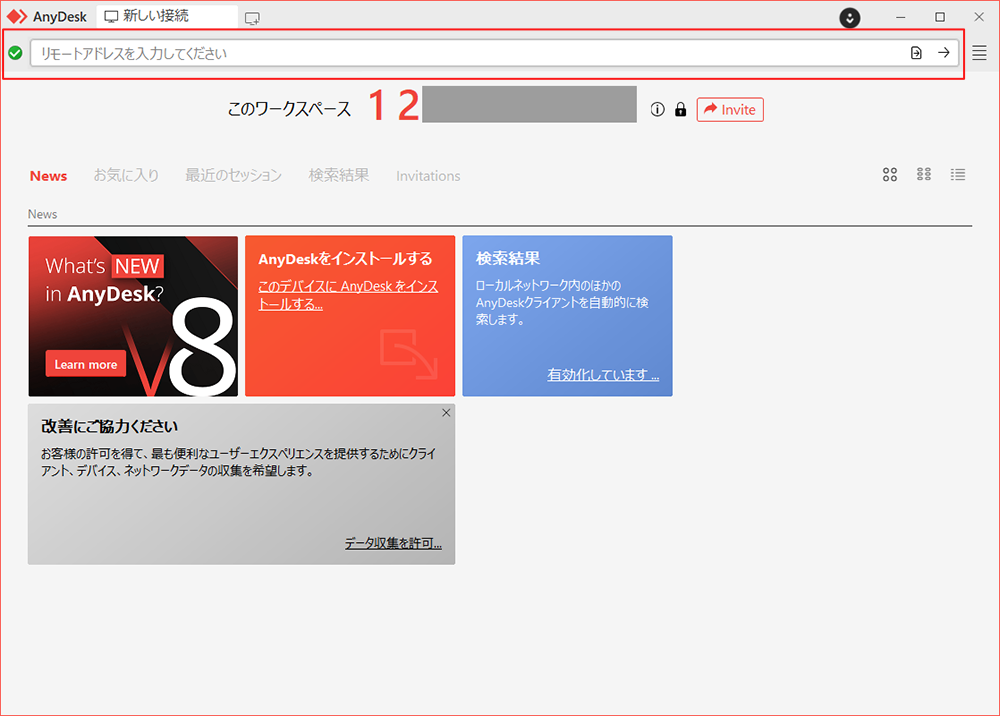
Task: Select the Invitations tab
Action: (428, 176)
